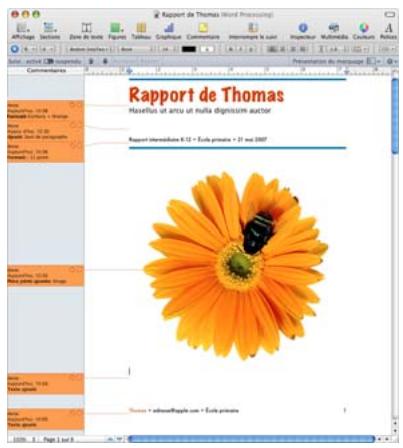Select the orange flower image
The height and width of the screenshot is (448, 403).
click(236, 265)
